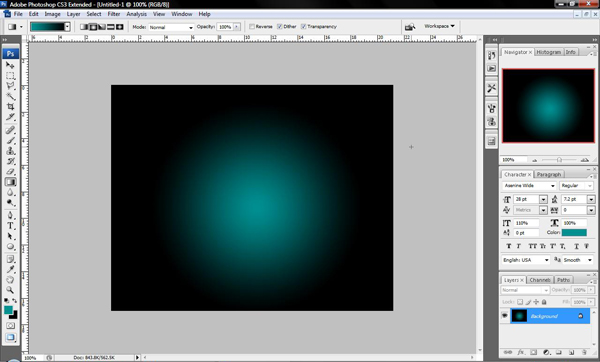
Task: Select the Notes tool
Action: 10,259
